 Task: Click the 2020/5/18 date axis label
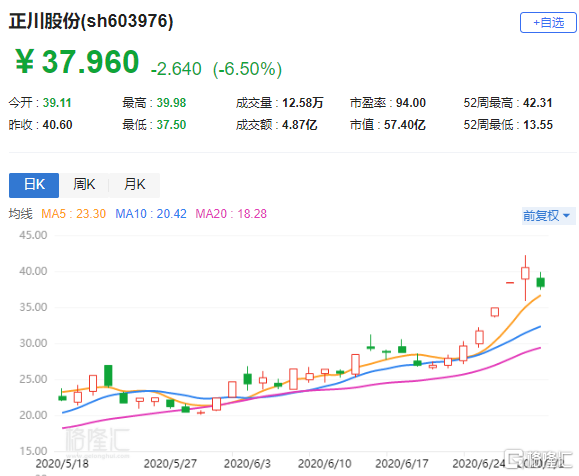pos(62,464)
